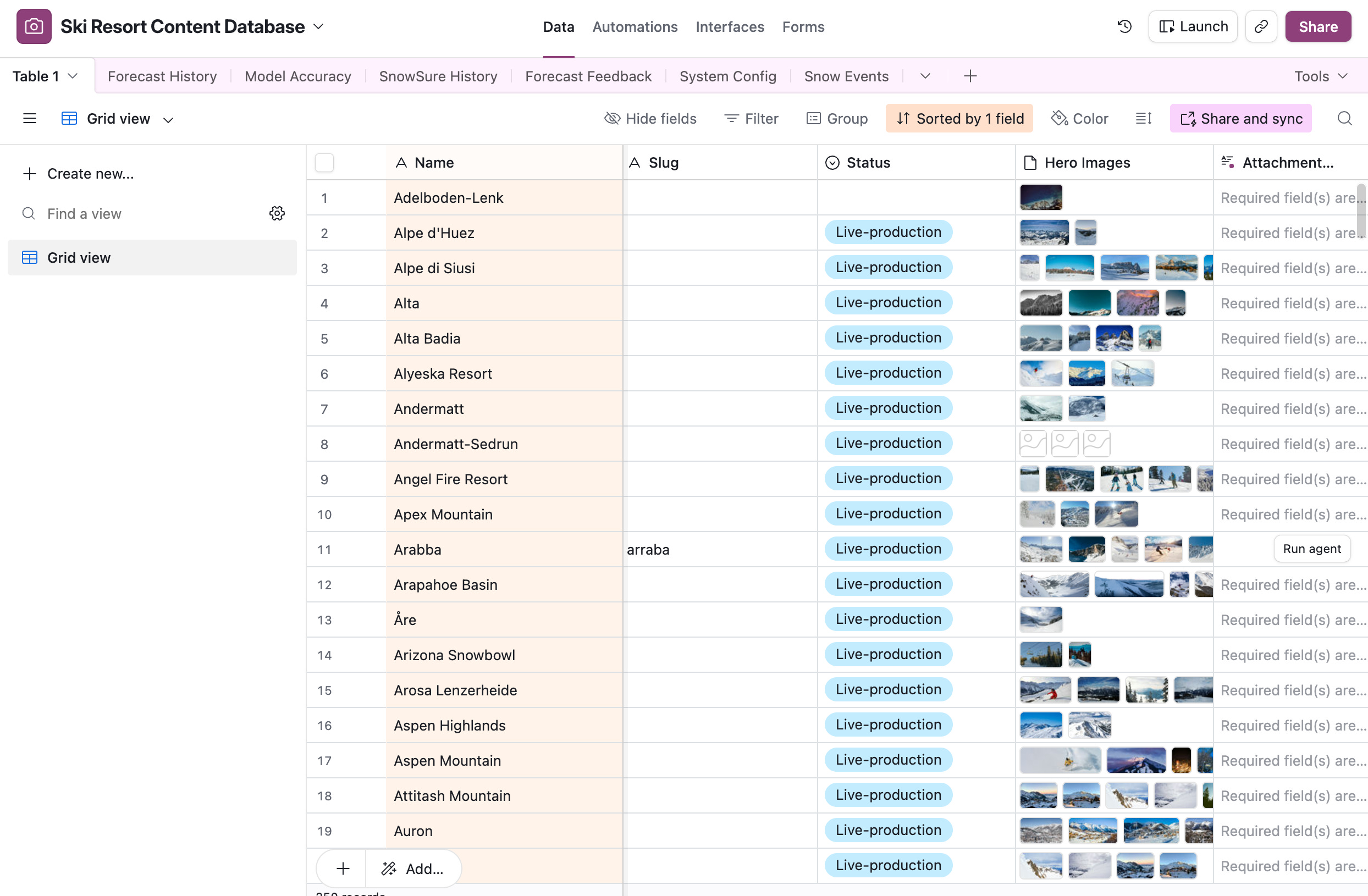Click the copy link icon button
Viewport: 1368px width, 896px height.
(x=1261, y=26)
